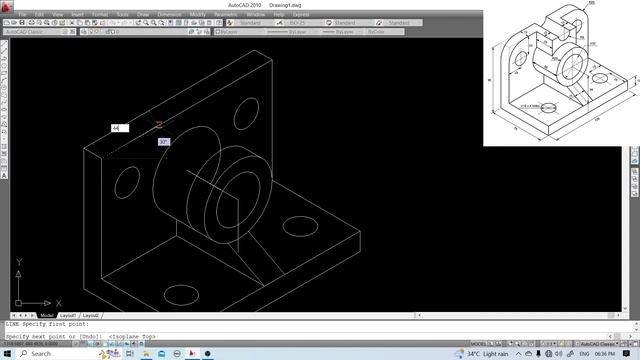Viewport: 640px width, 360px height.
Task: Click the dynamic input length field showing 44
Action: coord(120,128)
